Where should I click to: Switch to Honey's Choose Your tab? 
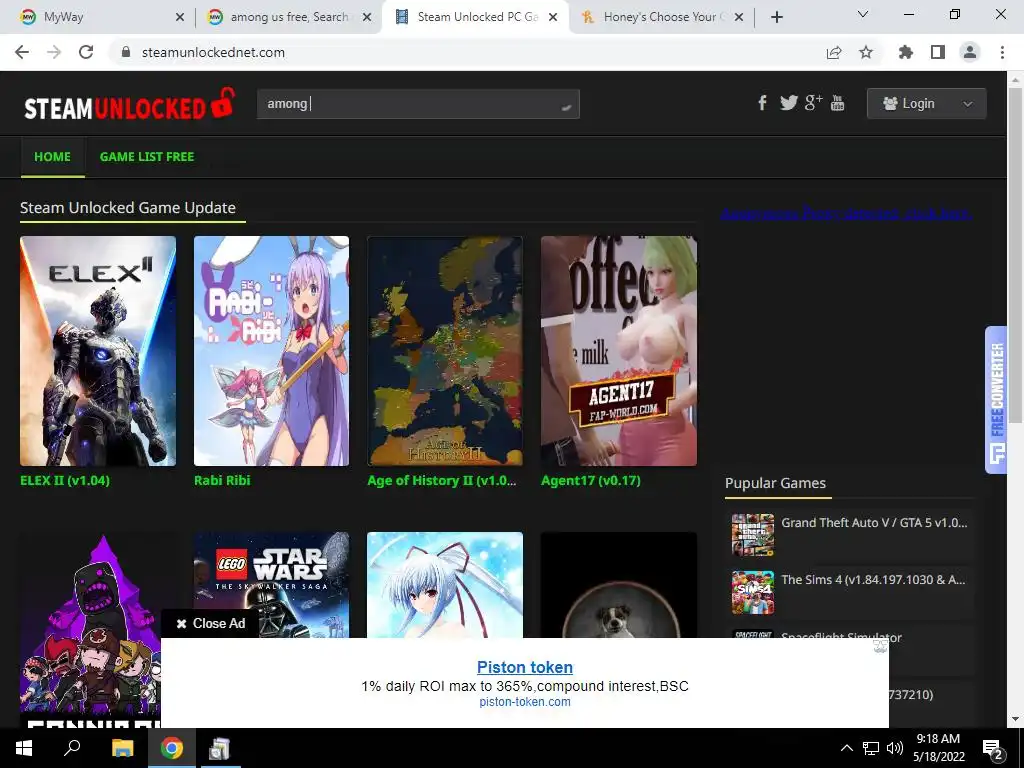664,17
